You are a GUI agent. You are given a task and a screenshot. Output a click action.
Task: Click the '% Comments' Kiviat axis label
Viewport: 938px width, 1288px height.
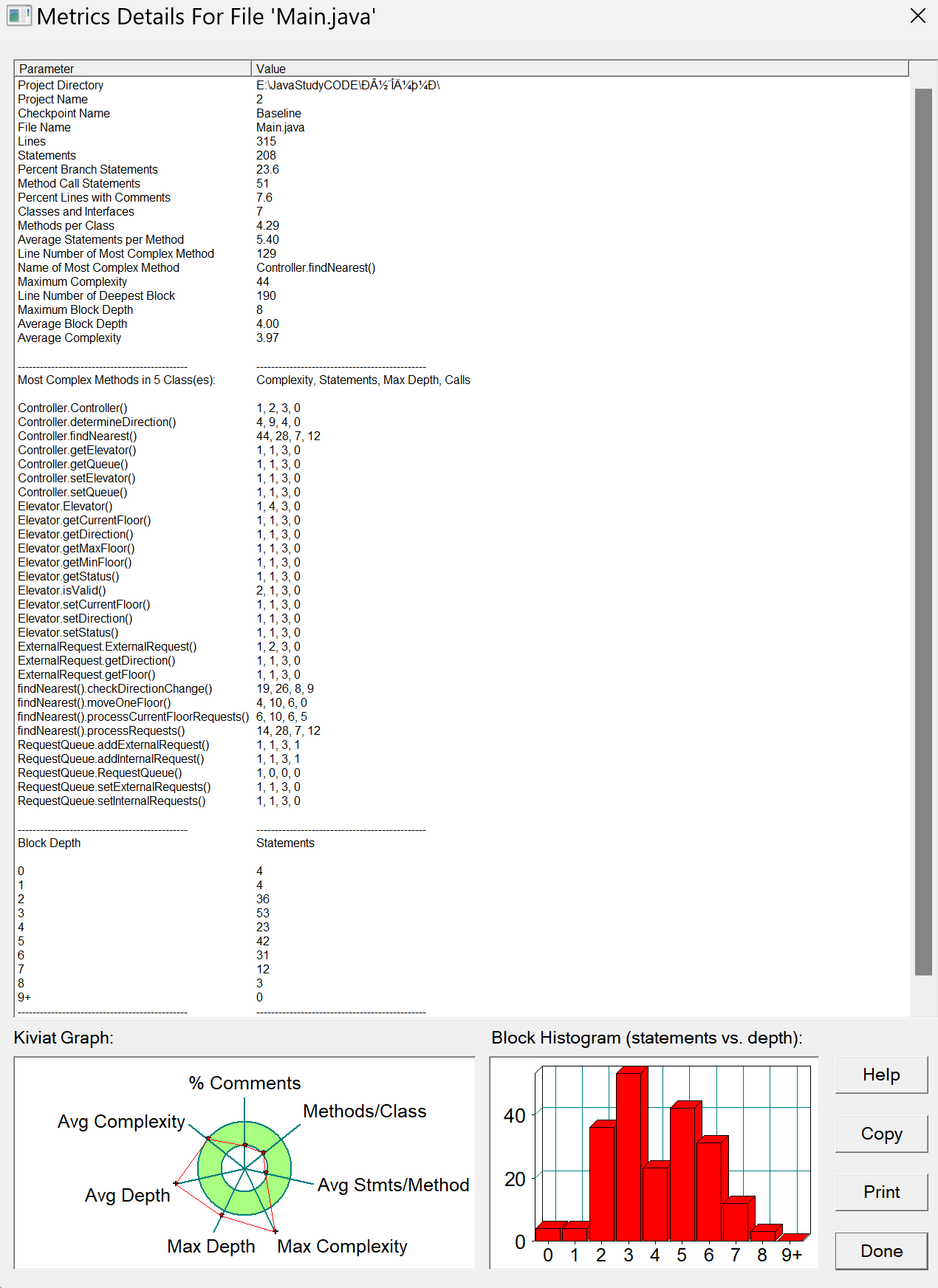244,1083
